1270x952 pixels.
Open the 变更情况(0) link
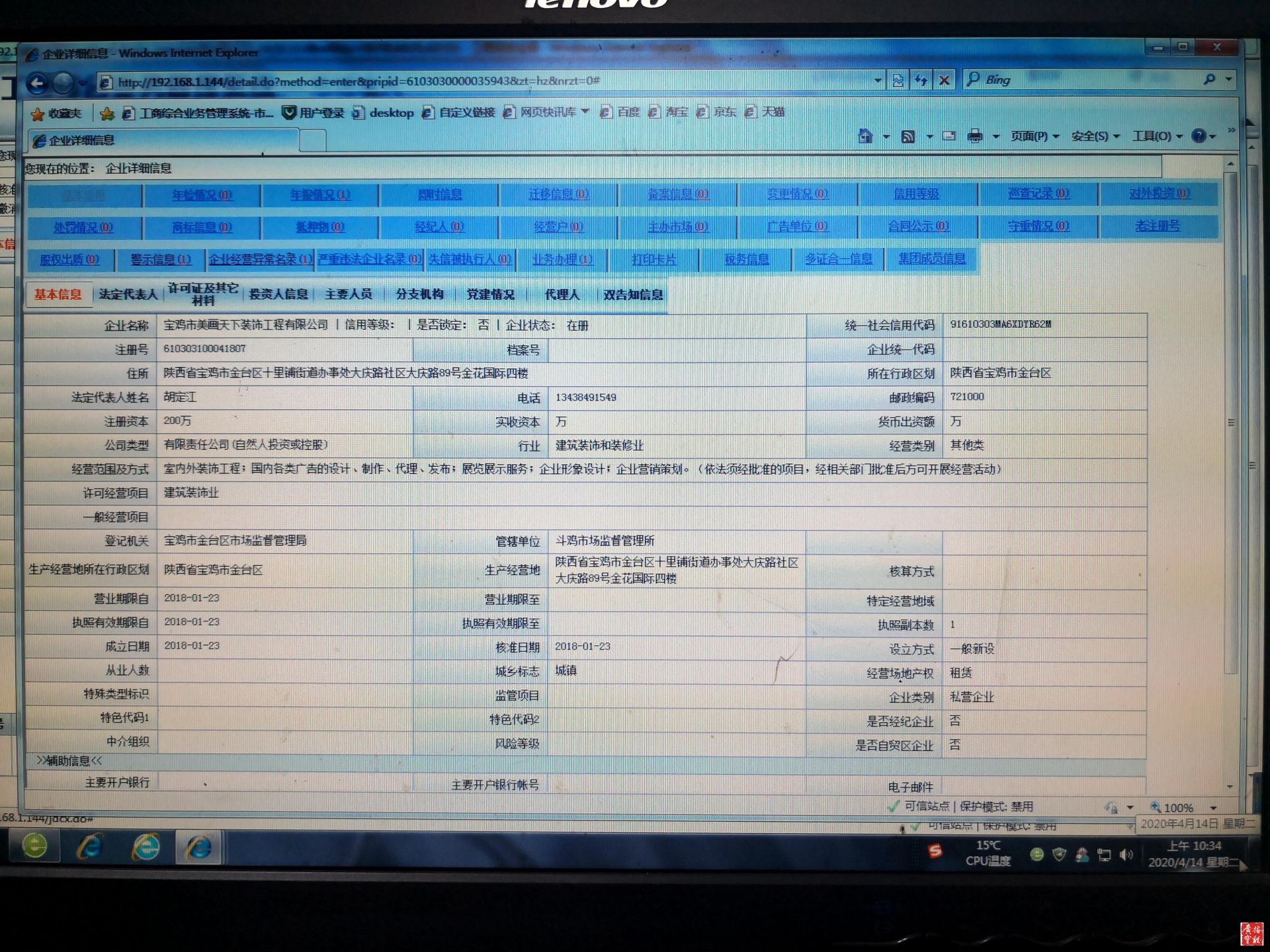797,194
